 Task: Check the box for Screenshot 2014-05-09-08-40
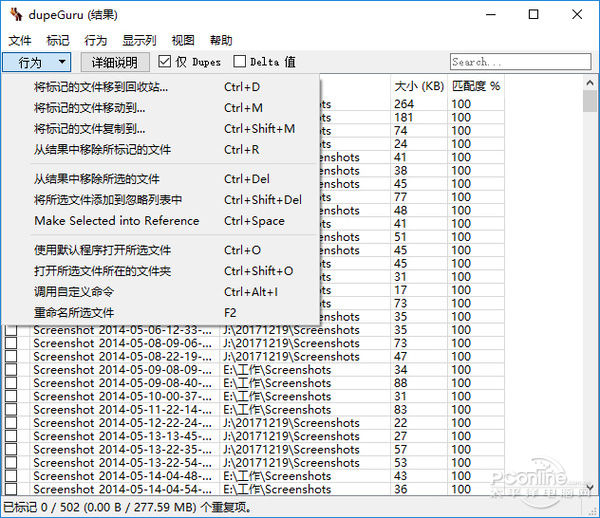coord(11,383)
